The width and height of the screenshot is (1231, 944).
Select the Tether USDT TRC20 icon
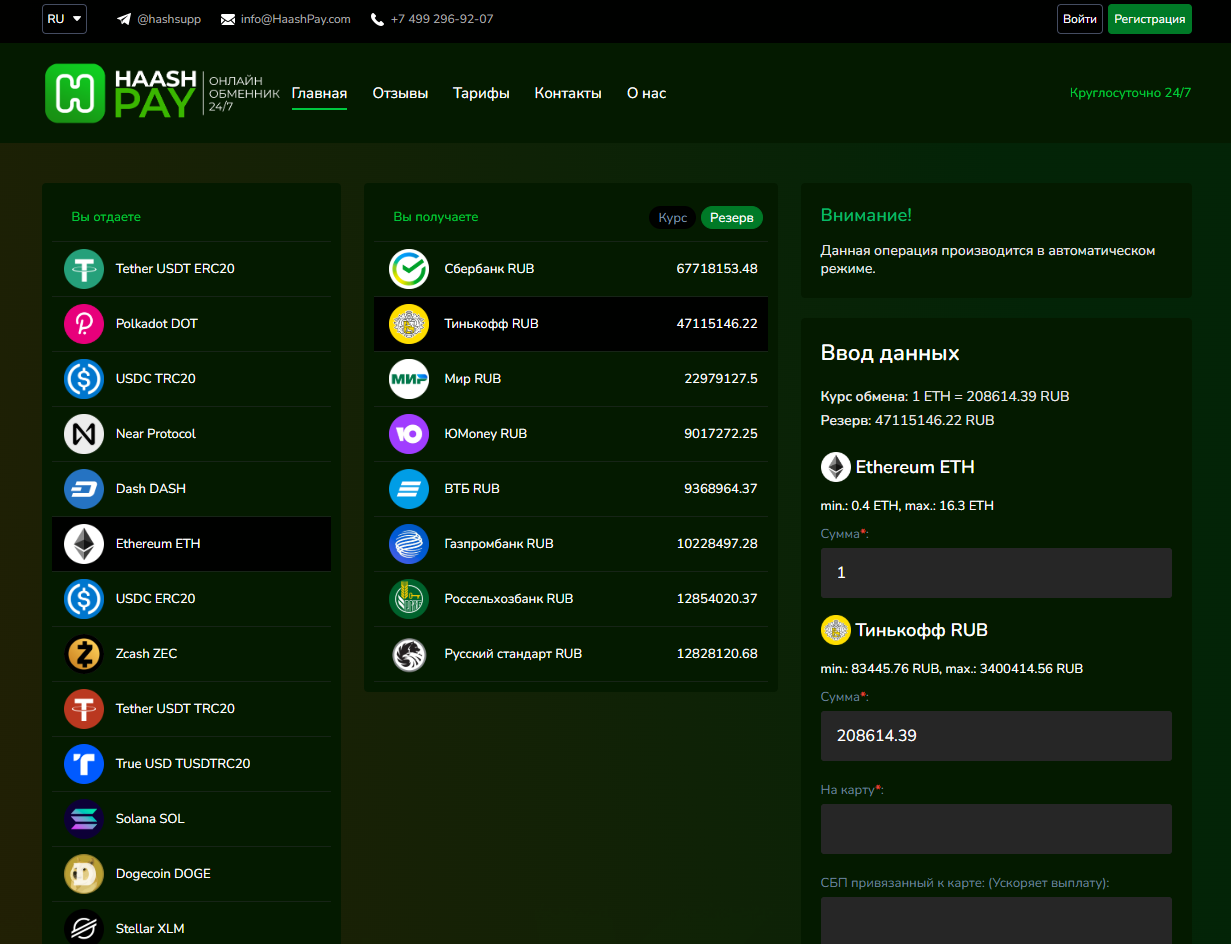pyautogui.click(x=84, y=709)
